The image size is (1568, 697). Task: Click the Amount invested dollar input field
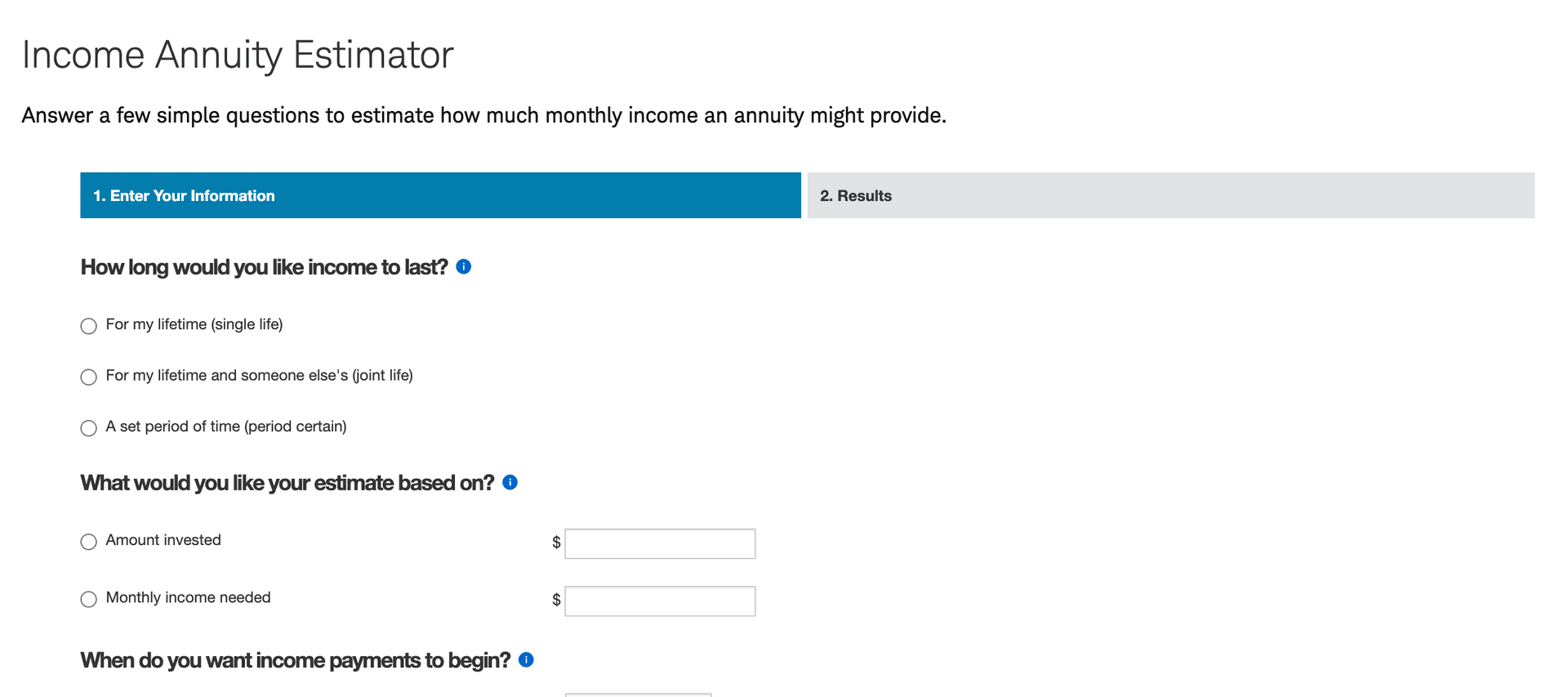coord(660,543)
